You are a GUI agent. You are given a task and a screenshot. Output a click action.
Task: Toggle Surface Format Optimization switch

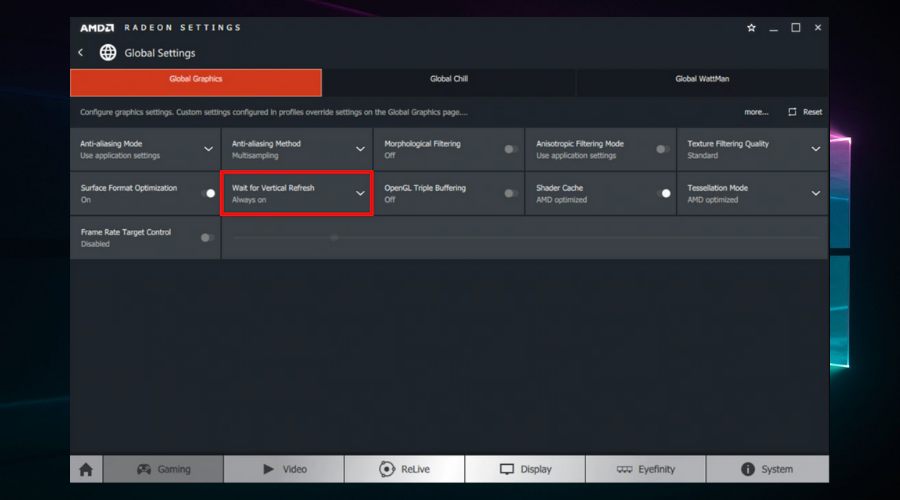208,193
